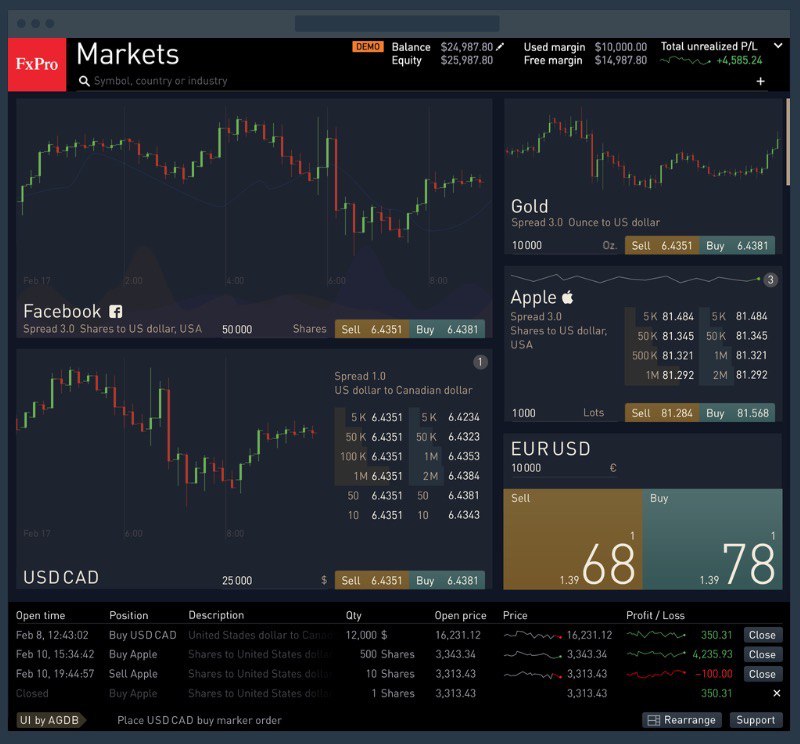Screen dimensions: 800x744
Task: Sort by Position column header
Action: point(129,615)
